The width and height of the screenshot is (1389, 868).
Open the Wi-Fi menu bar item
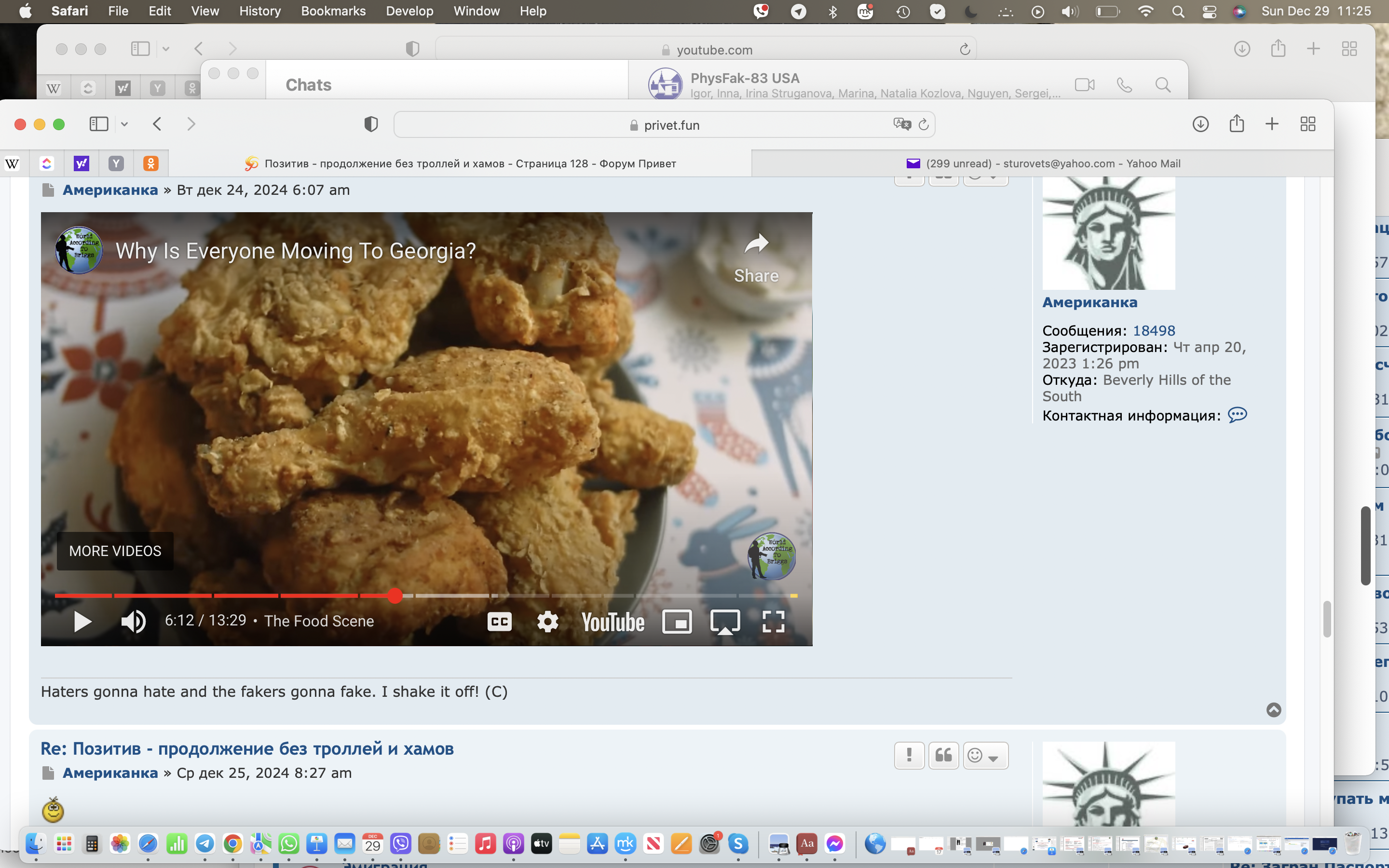point(1145,11)
